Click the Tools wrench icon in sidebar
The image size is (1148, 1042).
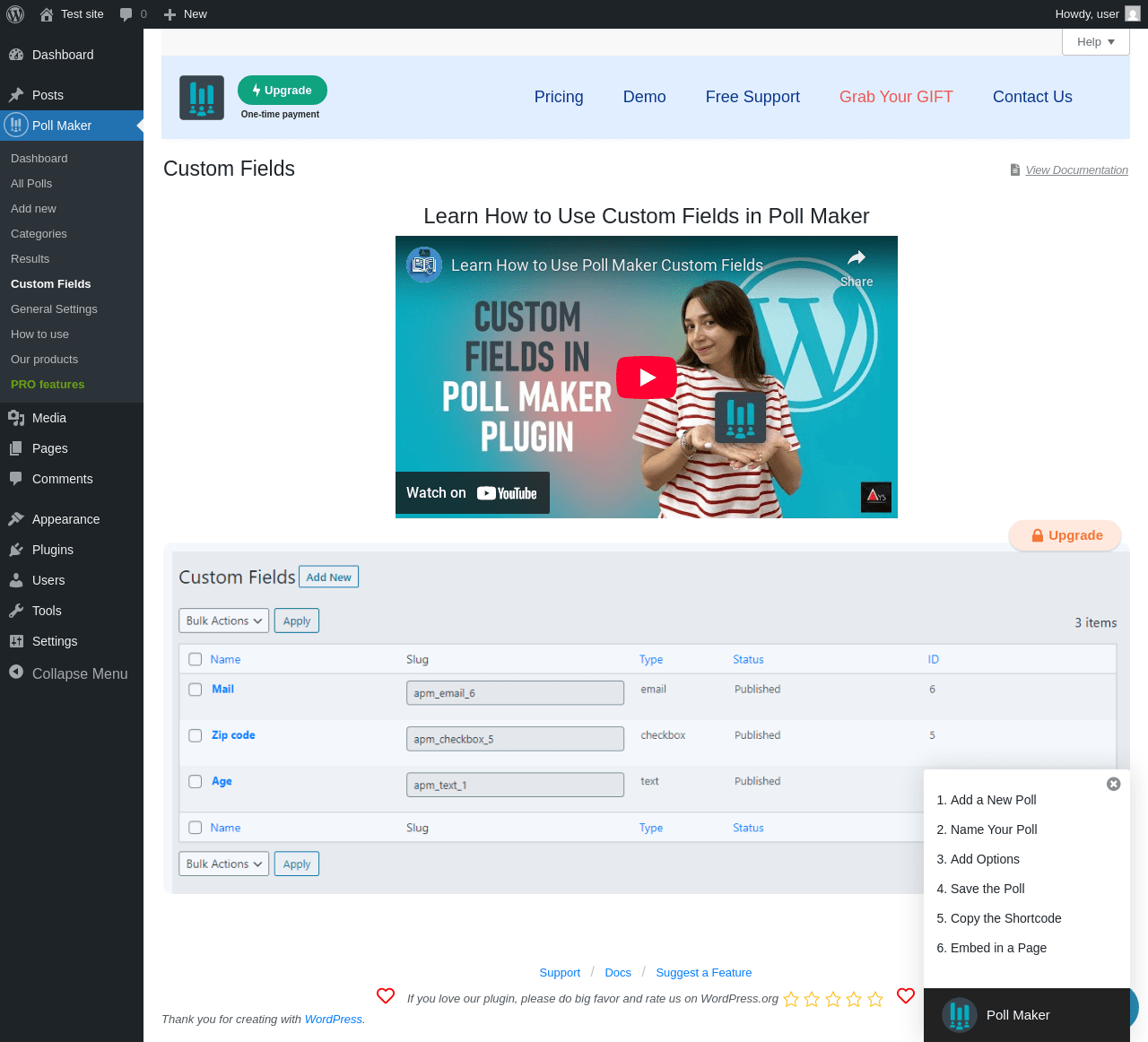pos(16,611)
